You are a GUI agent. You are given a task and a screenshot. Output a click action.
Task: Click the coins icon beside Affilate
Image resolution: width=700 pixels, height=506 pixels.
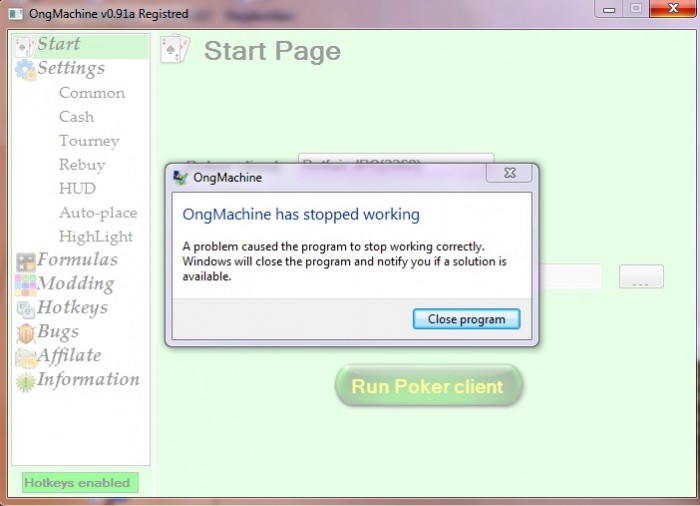[x=25, y=358]
